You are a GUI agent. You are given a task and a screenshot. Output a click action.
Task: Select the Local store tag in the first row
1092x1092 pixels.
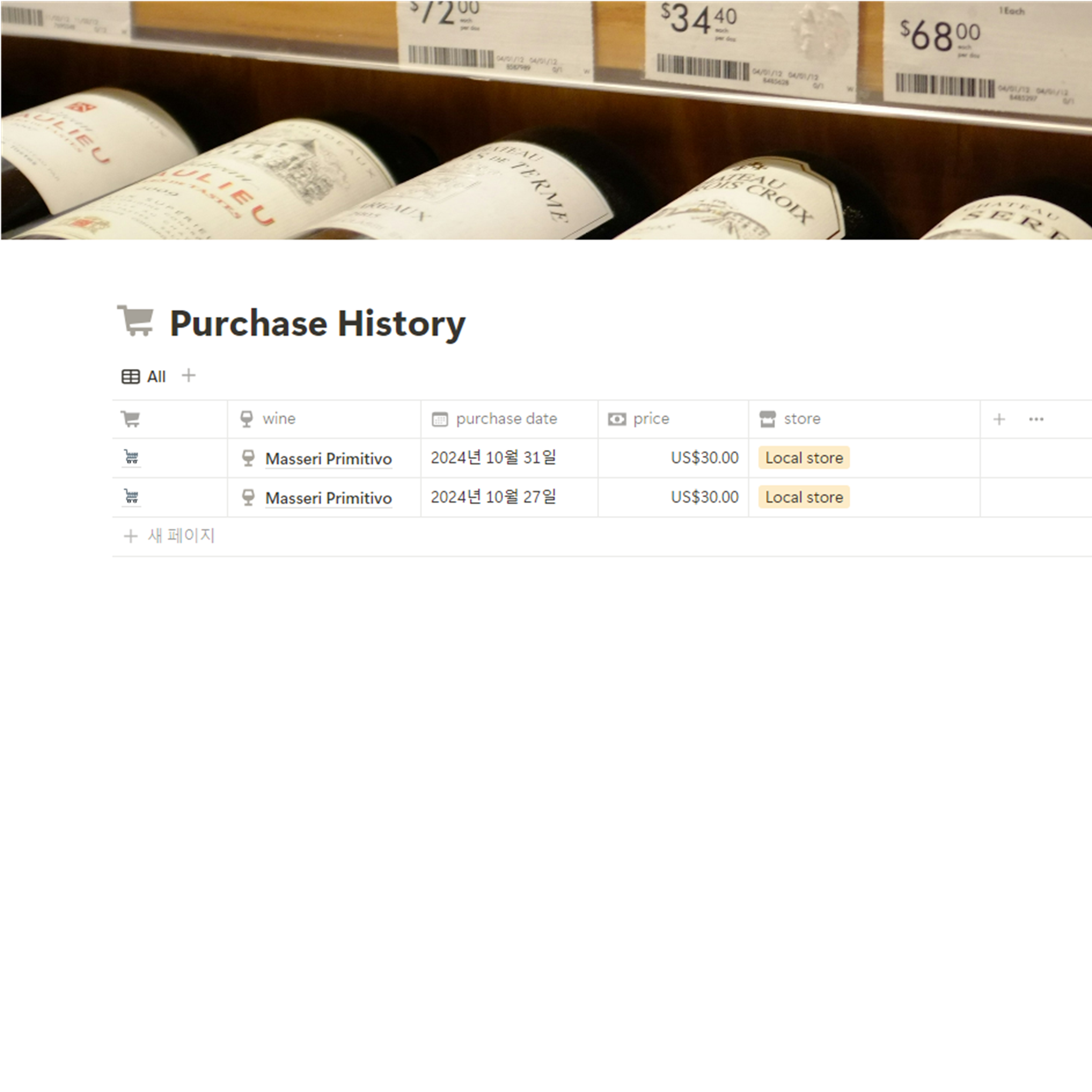(804, 458)
